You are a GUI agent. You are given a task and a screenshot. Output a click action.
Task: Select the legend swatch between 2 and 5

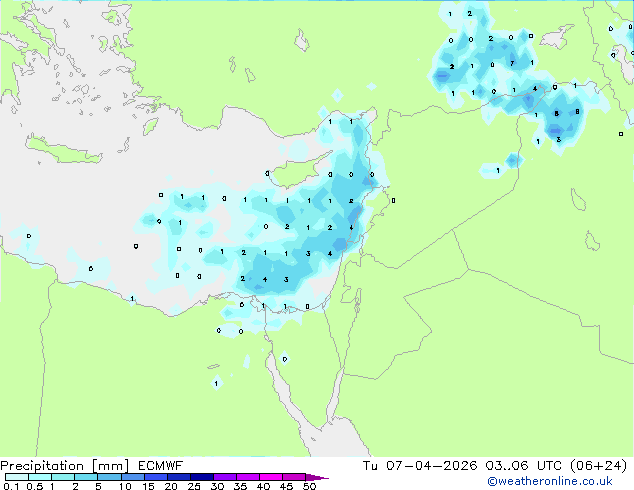pyautogui.click(x=86, y=477)
